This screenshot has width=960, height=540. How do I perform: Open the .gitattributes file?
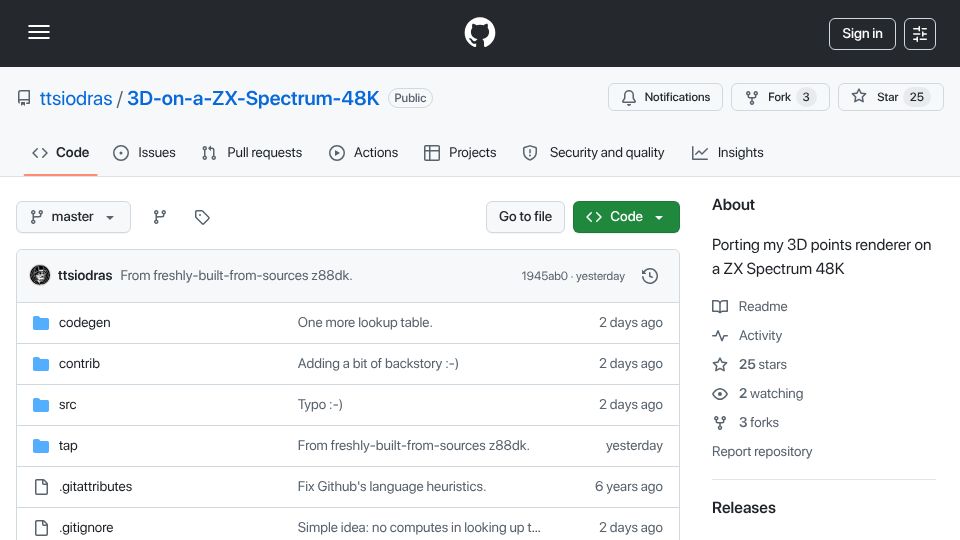click(x=96, y=487)
